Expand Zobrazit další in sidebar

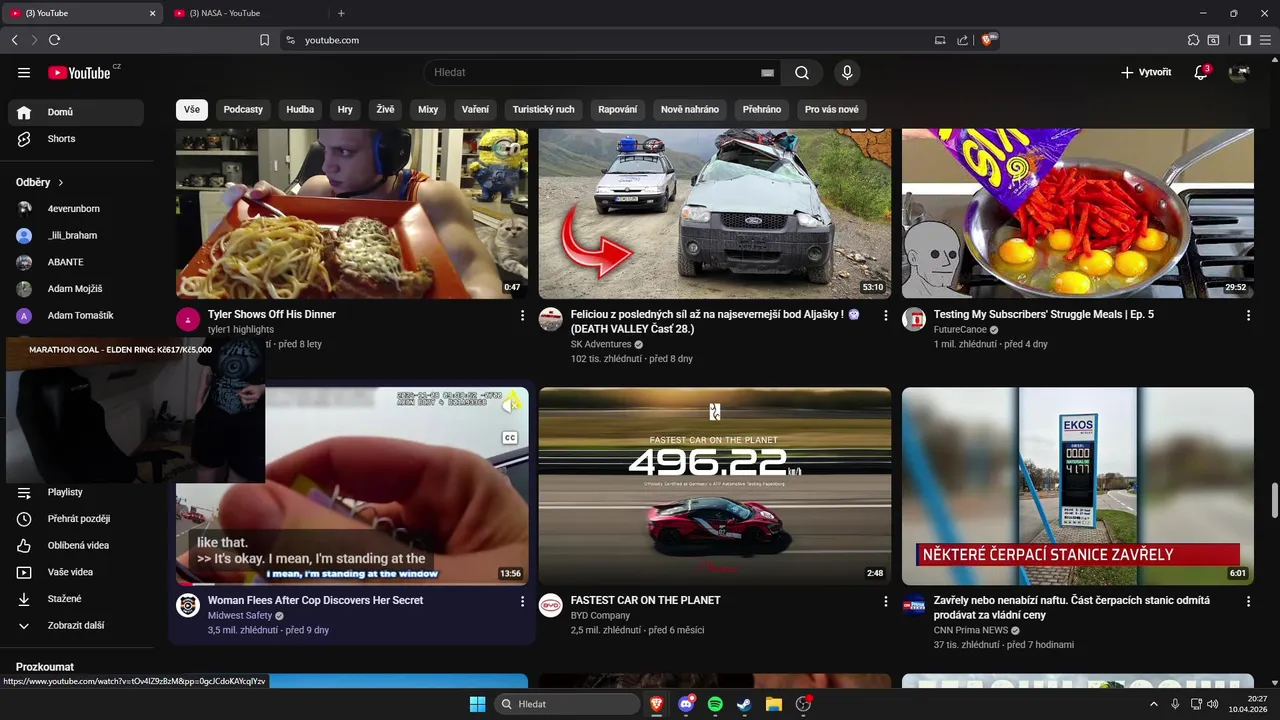(x=76, y=626)
